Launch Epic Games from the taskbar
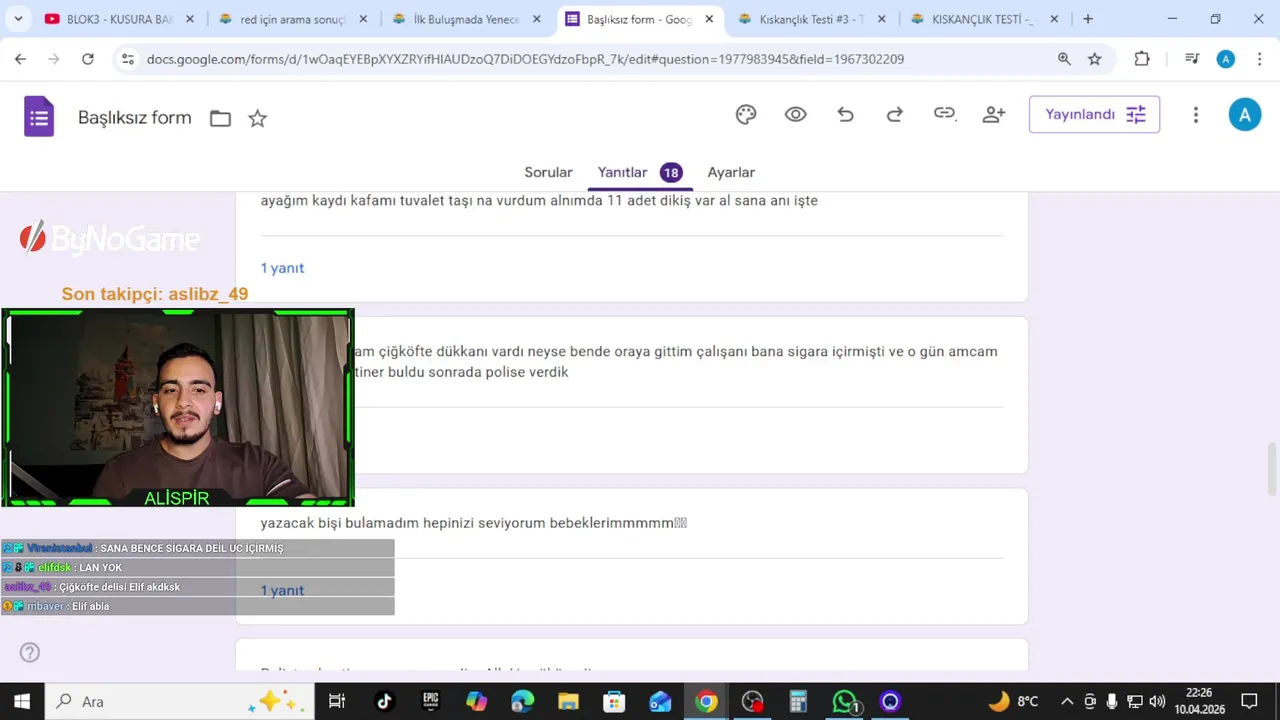This screenshot has width=1280, height=720. [x=431, y=701]
